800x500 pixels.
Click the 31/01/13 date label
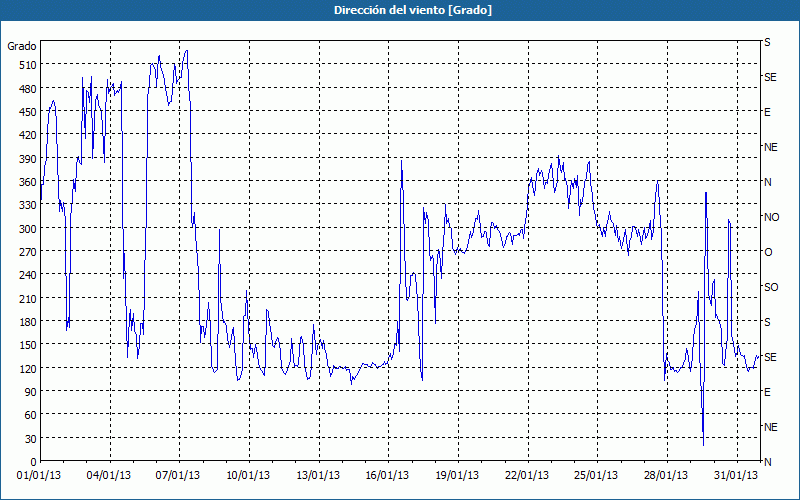coord(736,476)
